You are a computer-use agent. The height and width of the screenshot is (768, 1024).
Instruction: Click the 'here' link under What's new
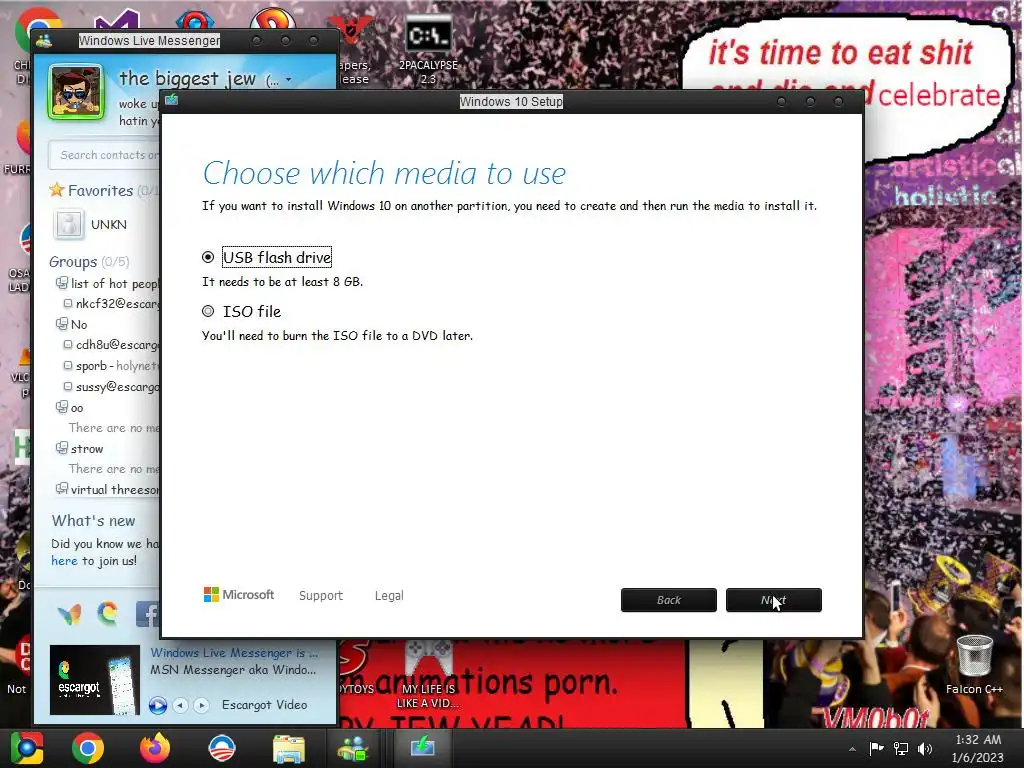64,561
